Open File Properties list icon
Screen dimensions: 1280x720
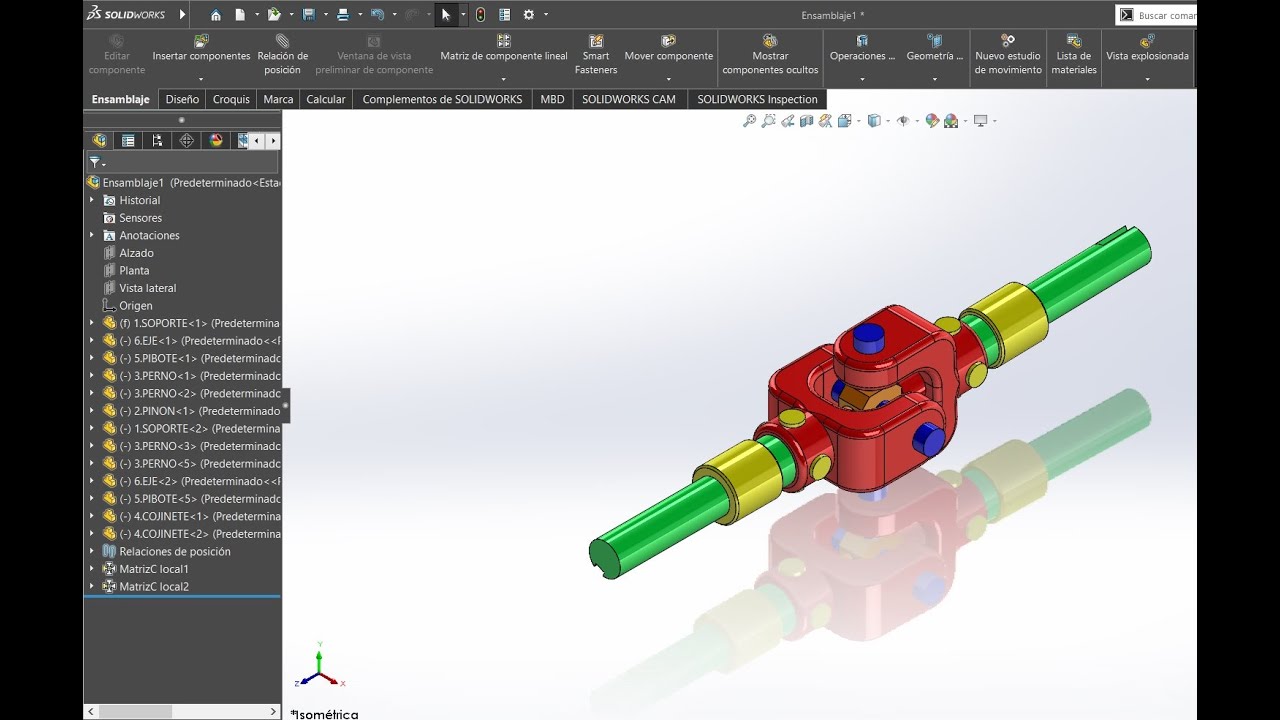point(504,15)
